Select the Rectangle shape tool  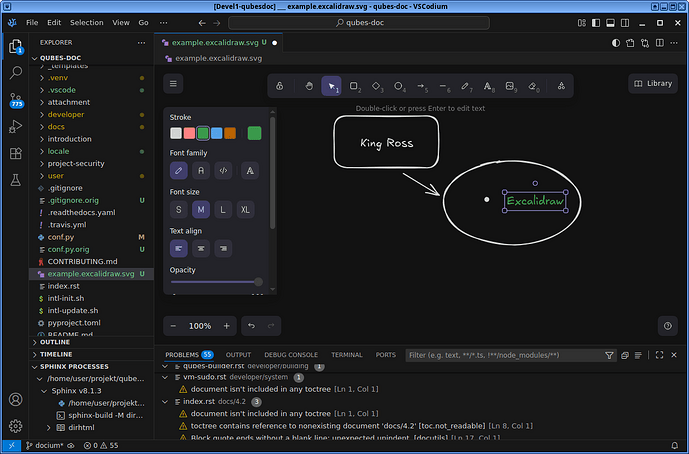point(353,86)
